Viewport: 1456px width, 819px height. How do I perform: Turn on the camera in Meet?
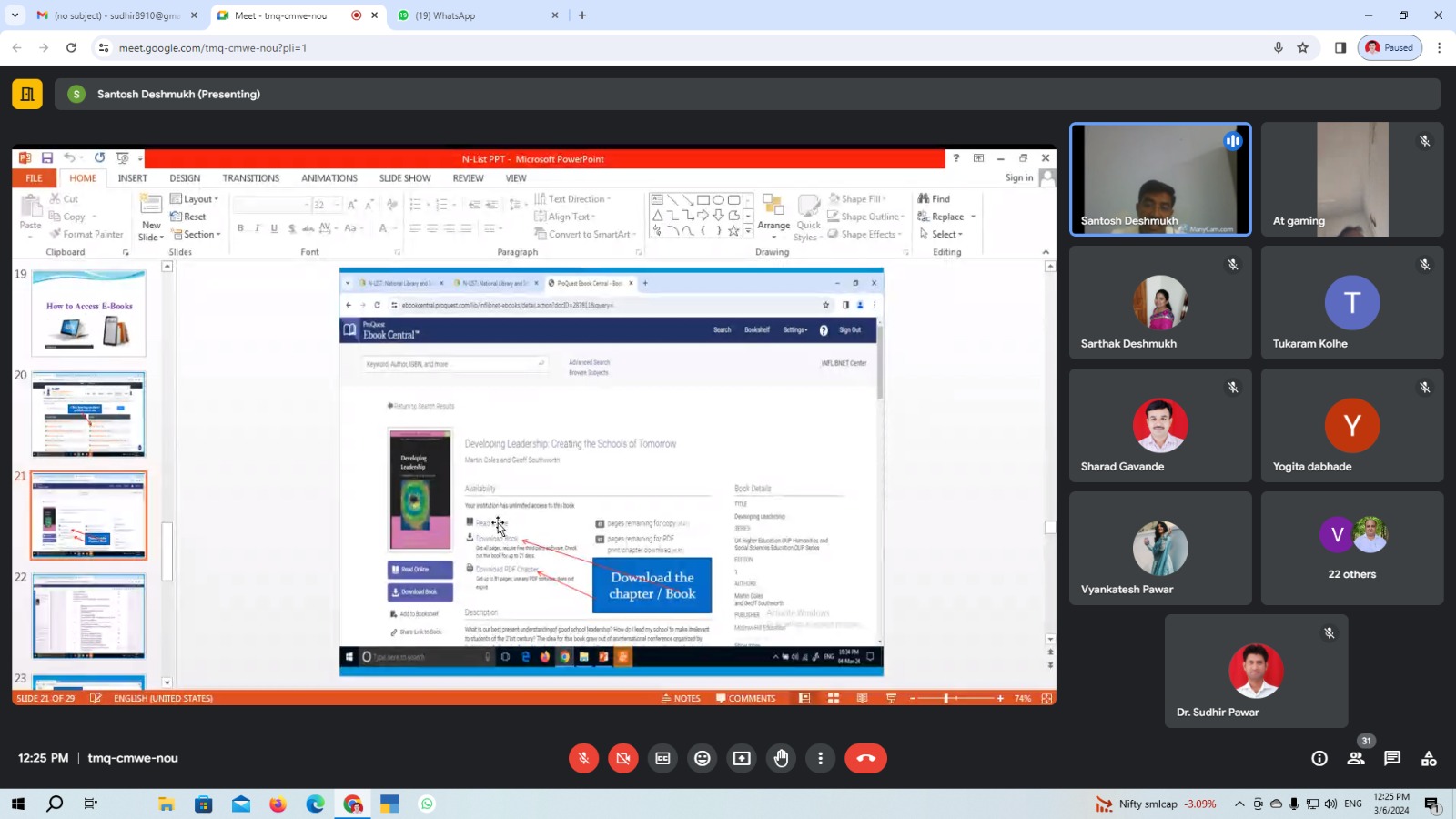(x=623, y=758)
